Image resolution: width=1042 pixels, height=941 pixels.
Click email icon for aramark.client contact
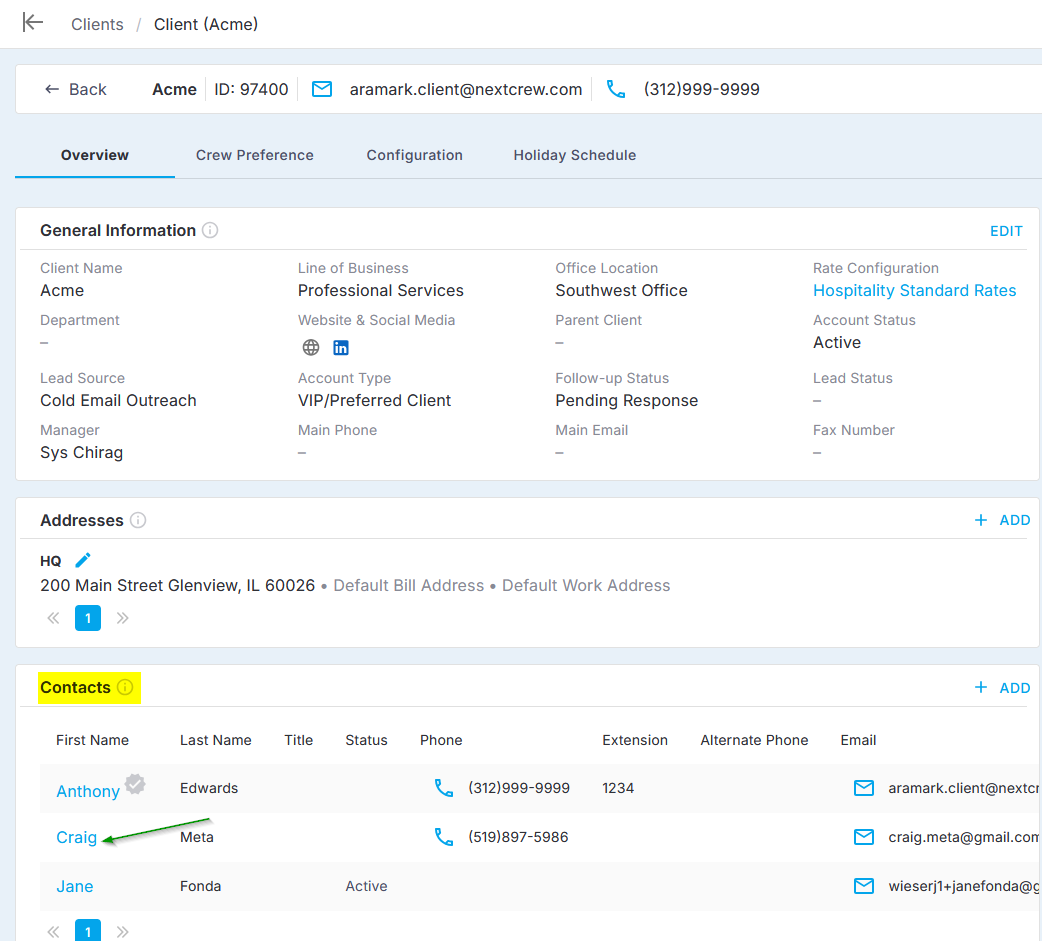click(x=864, y=788)
